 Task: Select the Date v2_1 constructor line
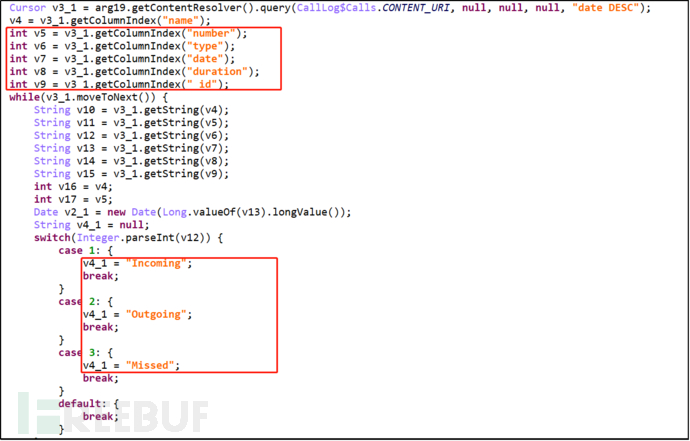click(x=192, y=212)
